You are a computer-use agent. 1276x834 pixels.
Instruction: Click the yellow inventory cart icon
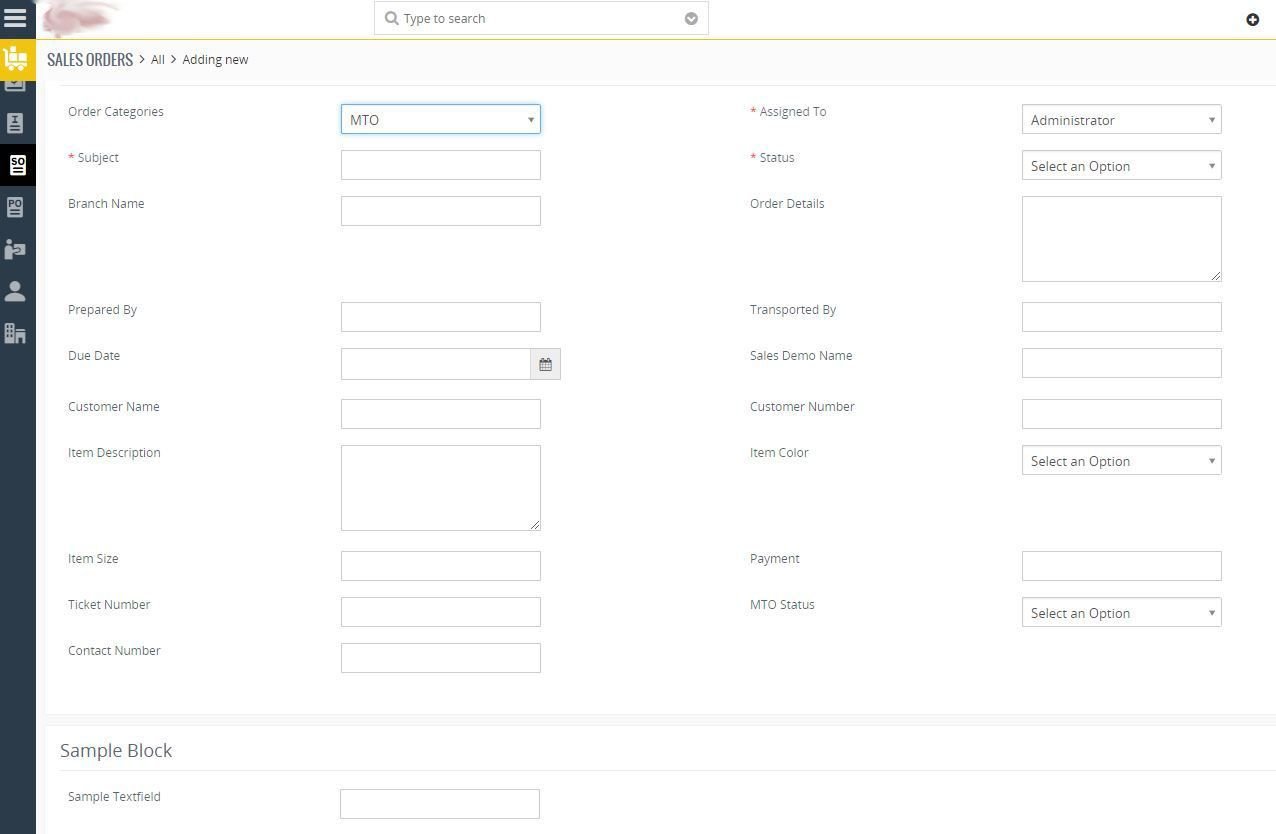[x=16, y=60]
